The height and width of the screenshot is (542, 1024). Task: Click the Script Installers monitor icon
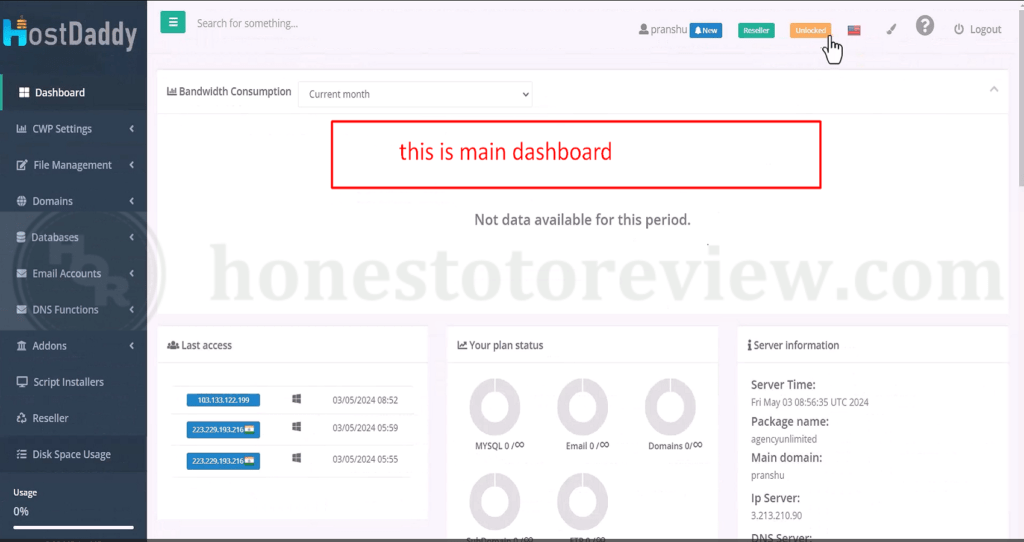coord(22,382)
